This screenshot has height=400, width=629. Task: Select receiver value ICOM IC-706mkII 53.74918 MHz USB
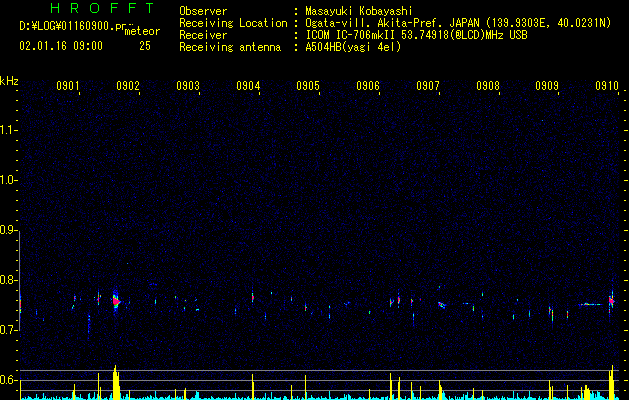[x=416, y=35]
